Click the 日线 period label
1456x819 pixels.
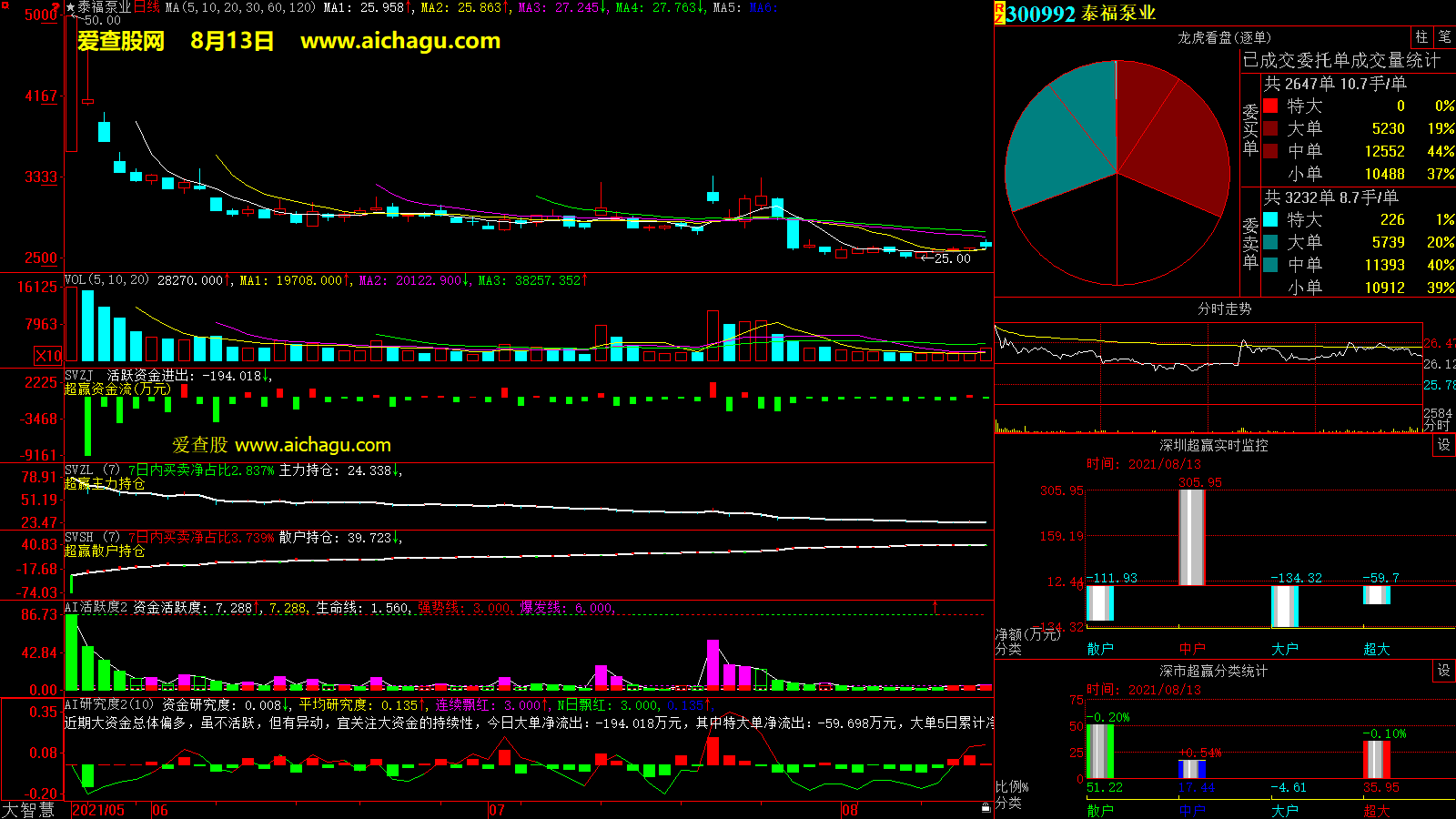147,7
